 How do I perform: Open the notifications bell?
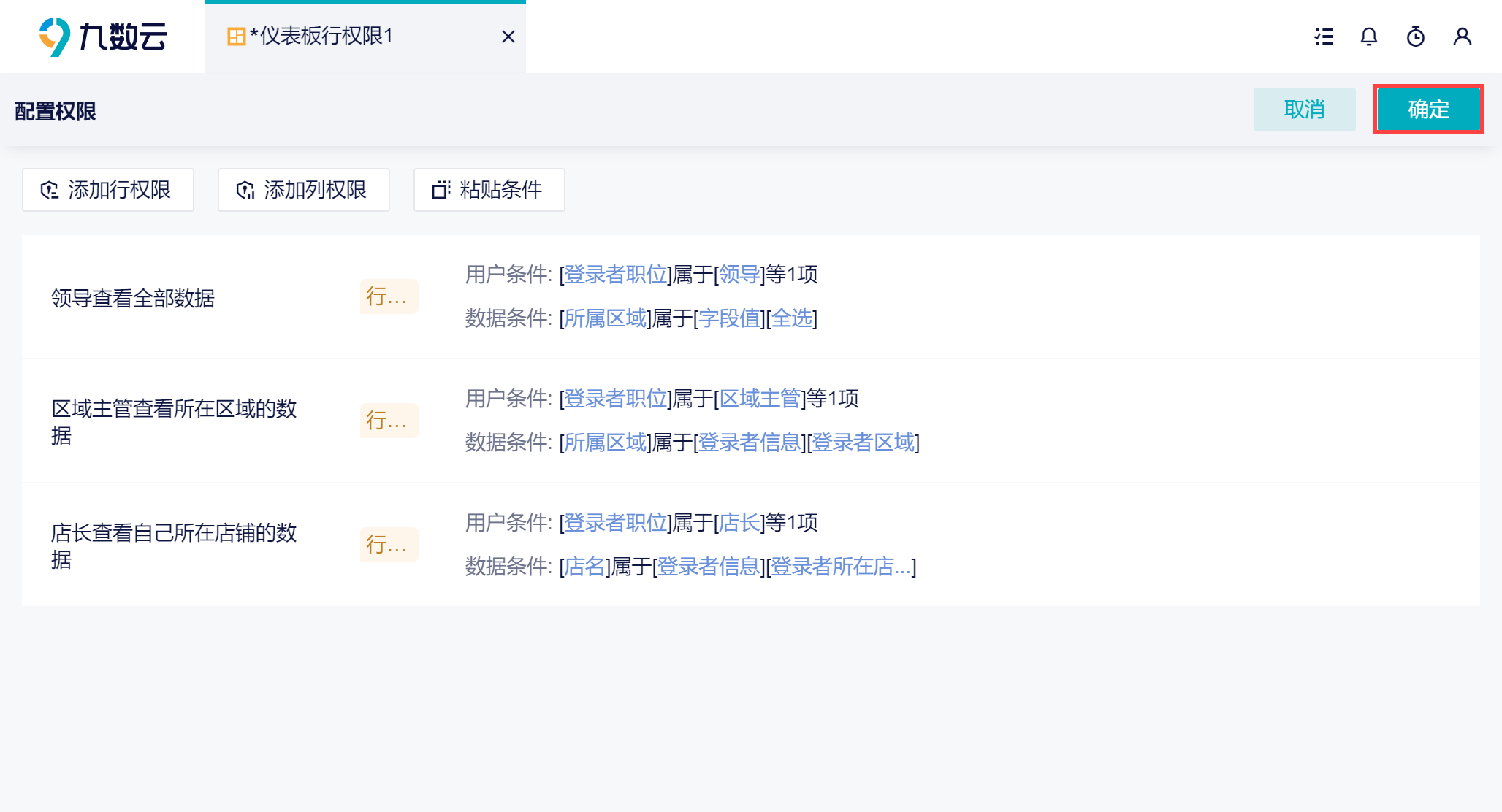click(x=1369, y=37)
